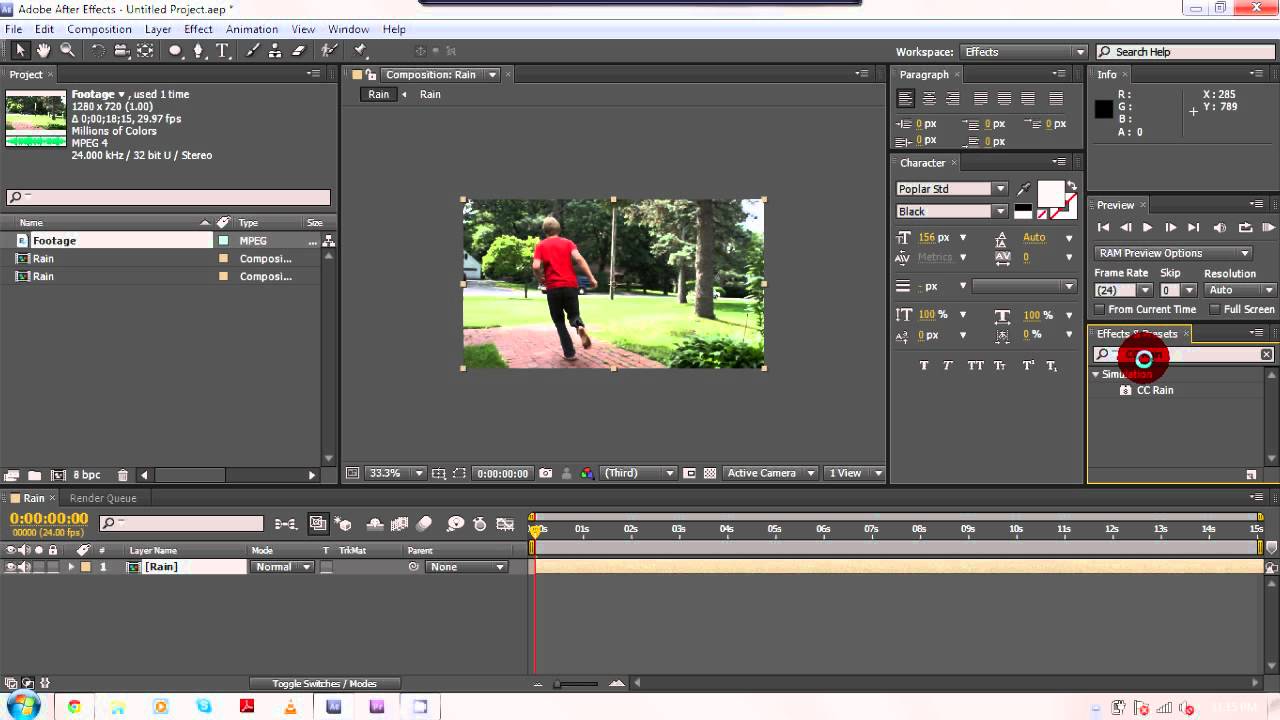Open the 33.3% magnification dropdown

[x=397, y=473]
